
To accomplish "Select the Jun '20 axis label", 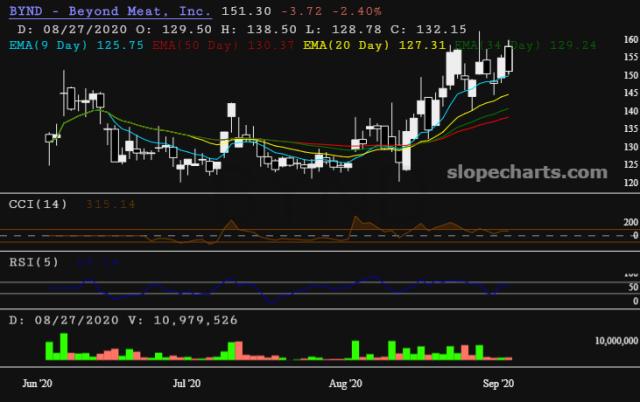I will pyautogui.click(x=37, y=384).
